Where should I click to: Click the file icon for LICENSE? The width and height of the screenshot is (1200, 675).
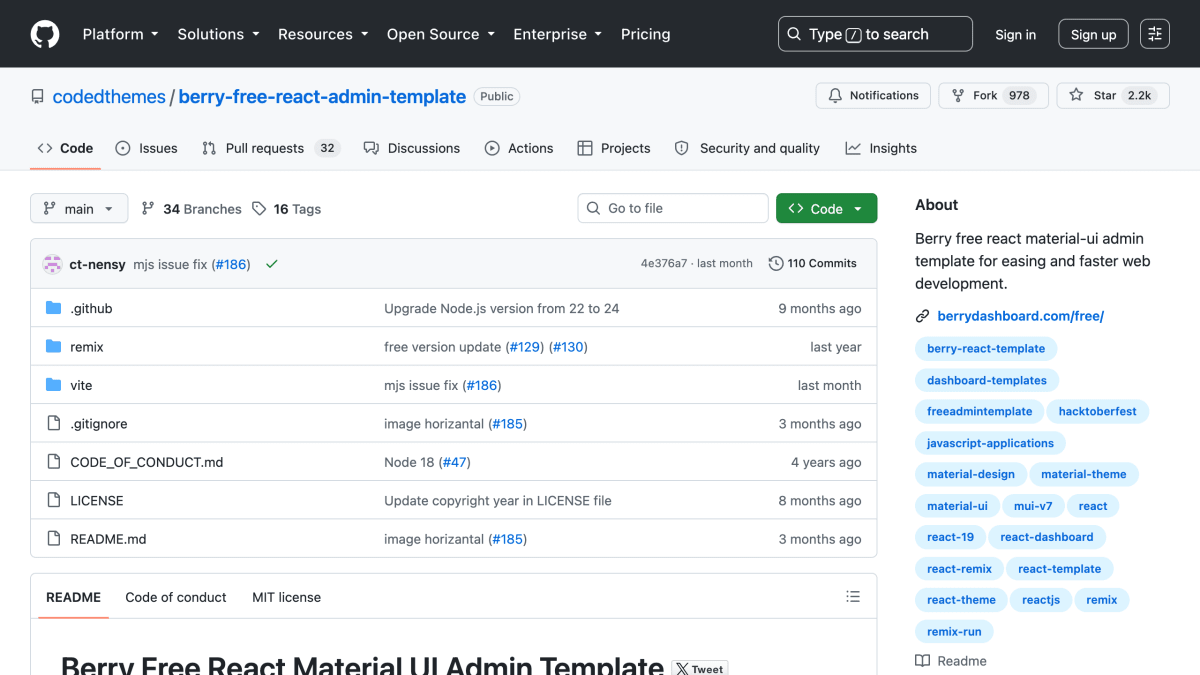[x=54, y=500]
